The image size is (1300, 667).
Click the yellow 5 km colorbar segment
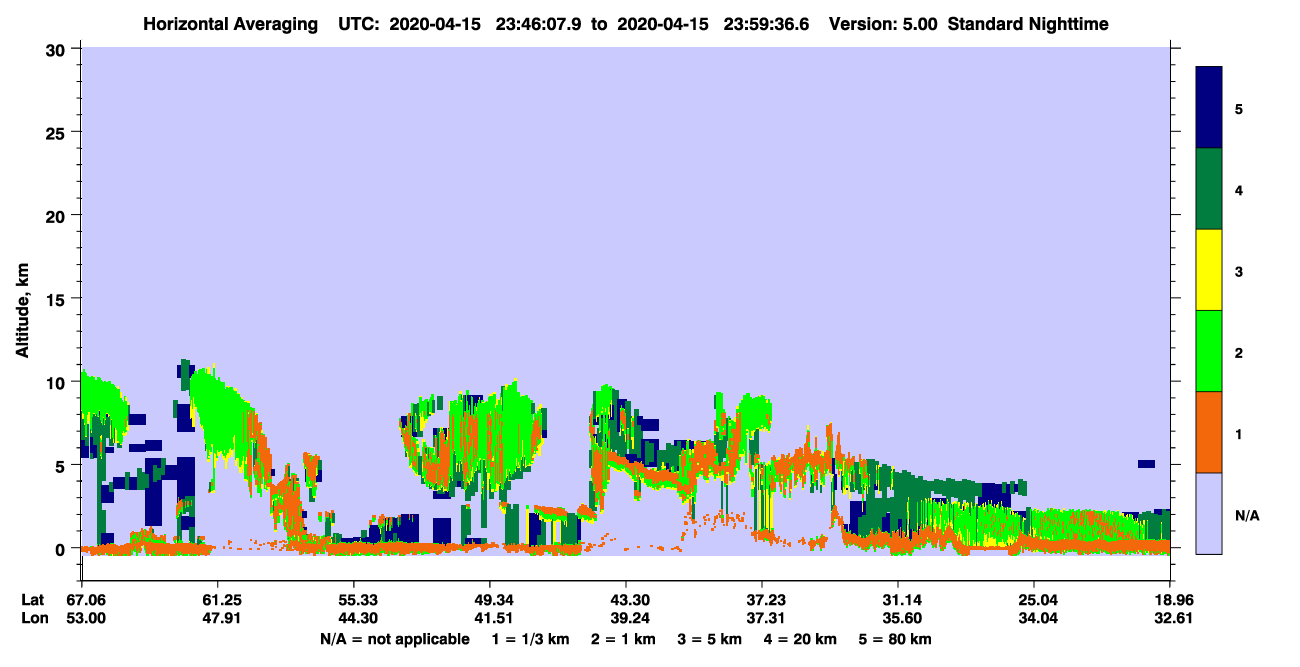(x=1209, y=270)
